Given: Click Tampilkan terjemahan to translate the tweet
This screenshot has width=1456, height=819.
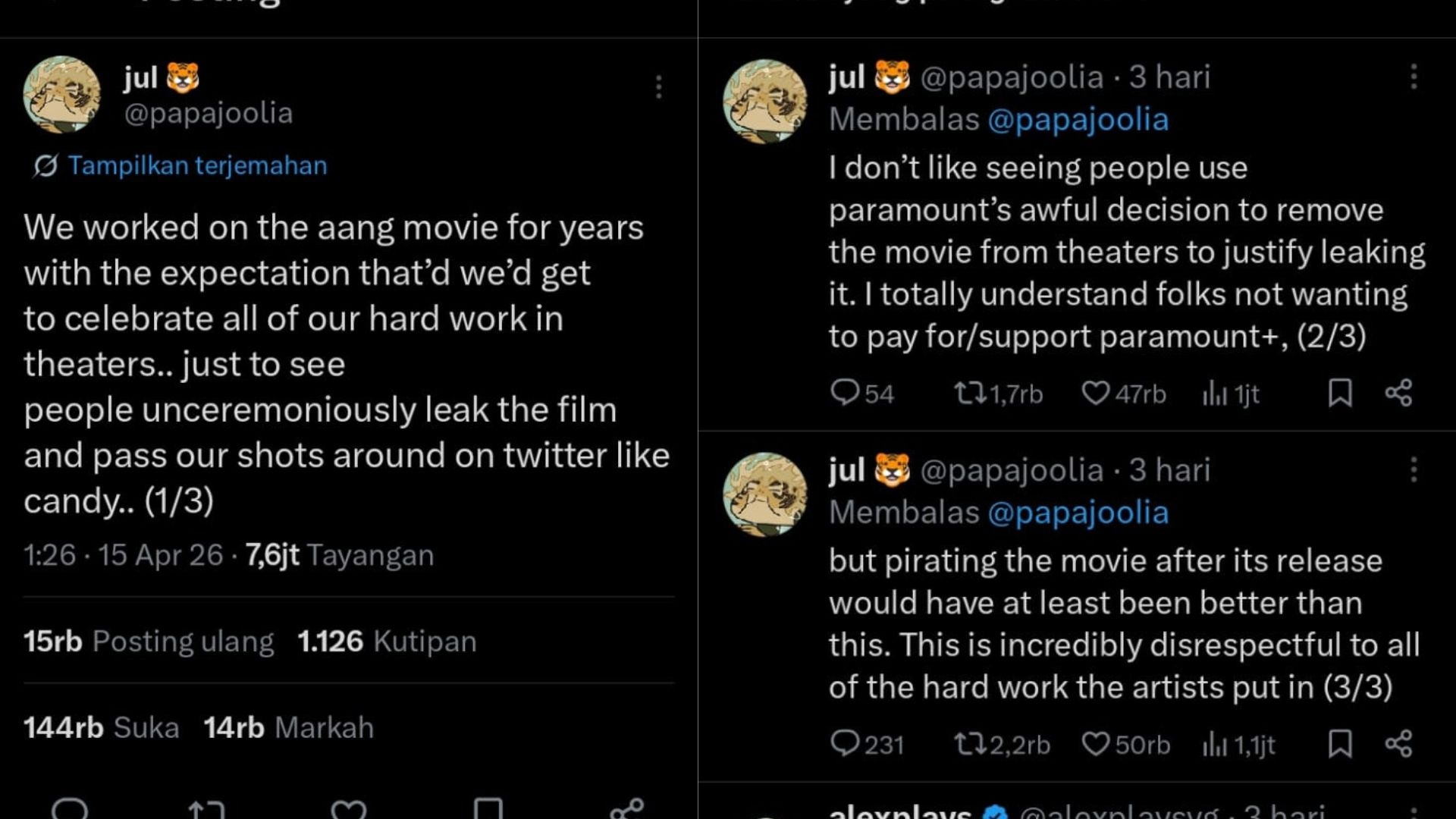Looking at the screenshot, I should [x=197, y=165].
